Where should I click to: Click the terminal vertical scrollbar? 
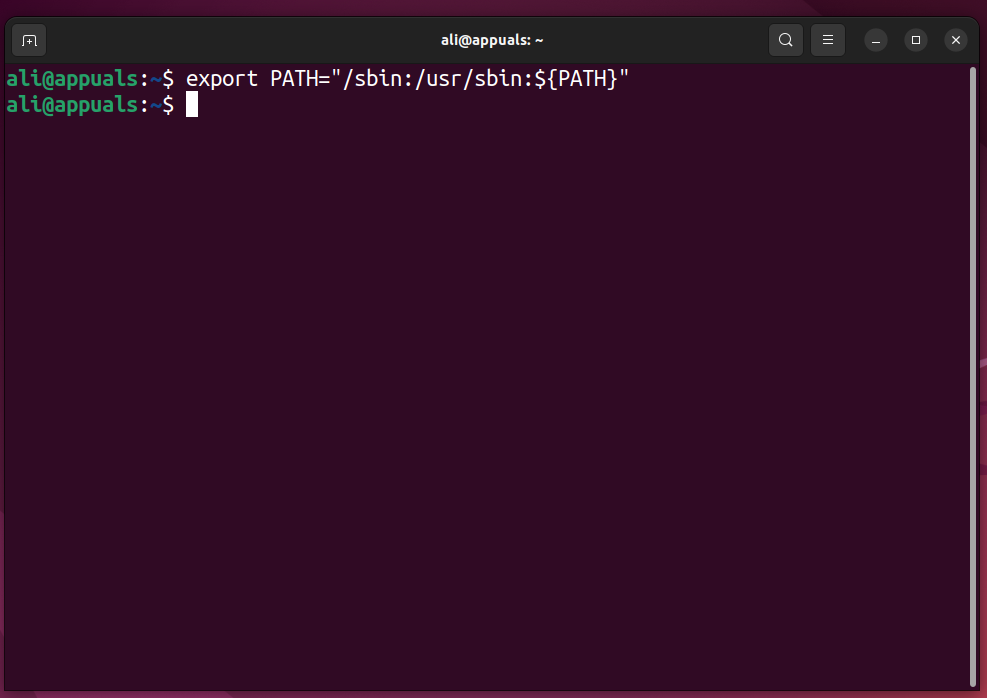(x=974, y=370)
